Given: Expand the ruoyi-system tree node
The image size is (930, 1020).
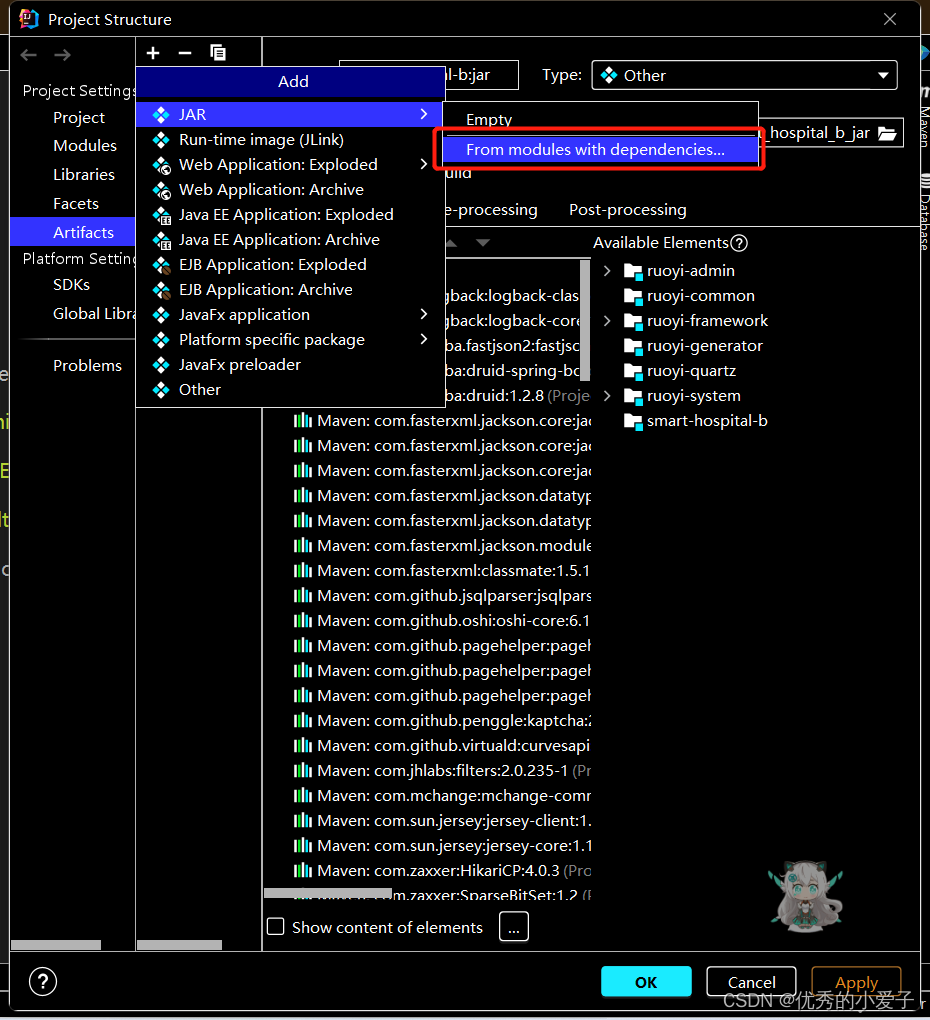Looking at the screenshot, I should [x=607, y=396].
